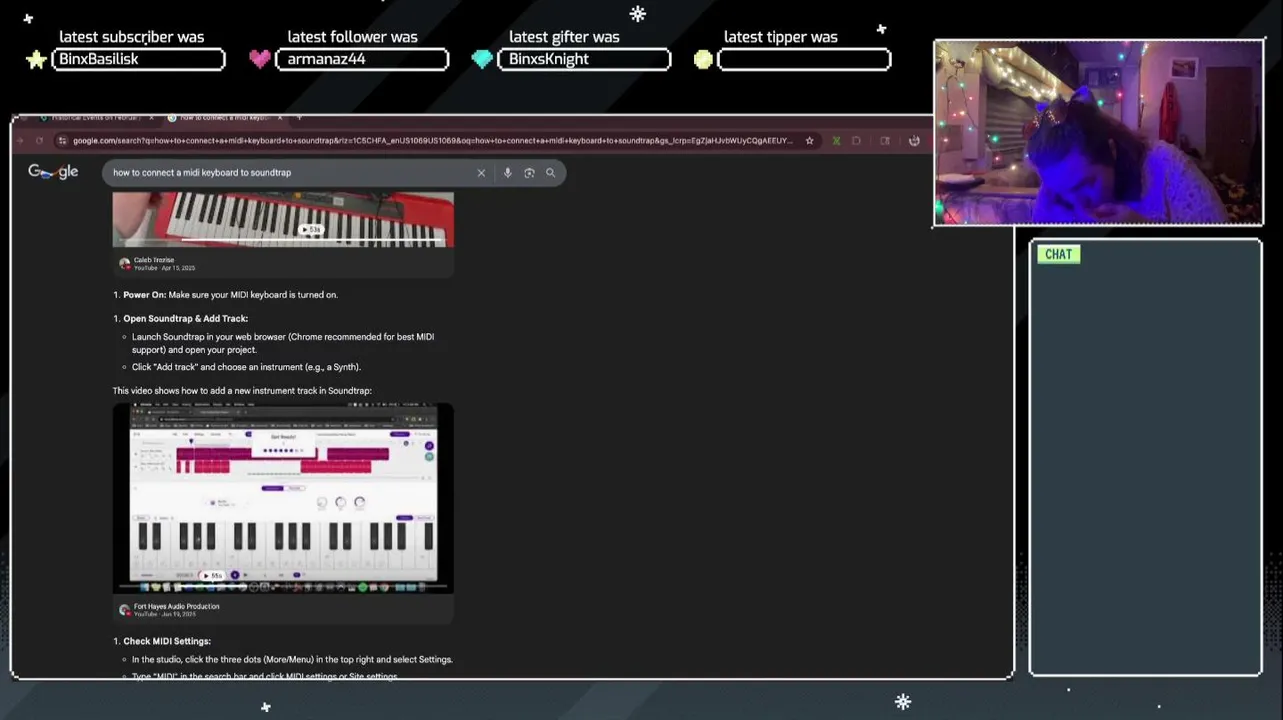The image size is (1283, 720).
Task: Click the empty latest tipper box
Action: (804, 59)
